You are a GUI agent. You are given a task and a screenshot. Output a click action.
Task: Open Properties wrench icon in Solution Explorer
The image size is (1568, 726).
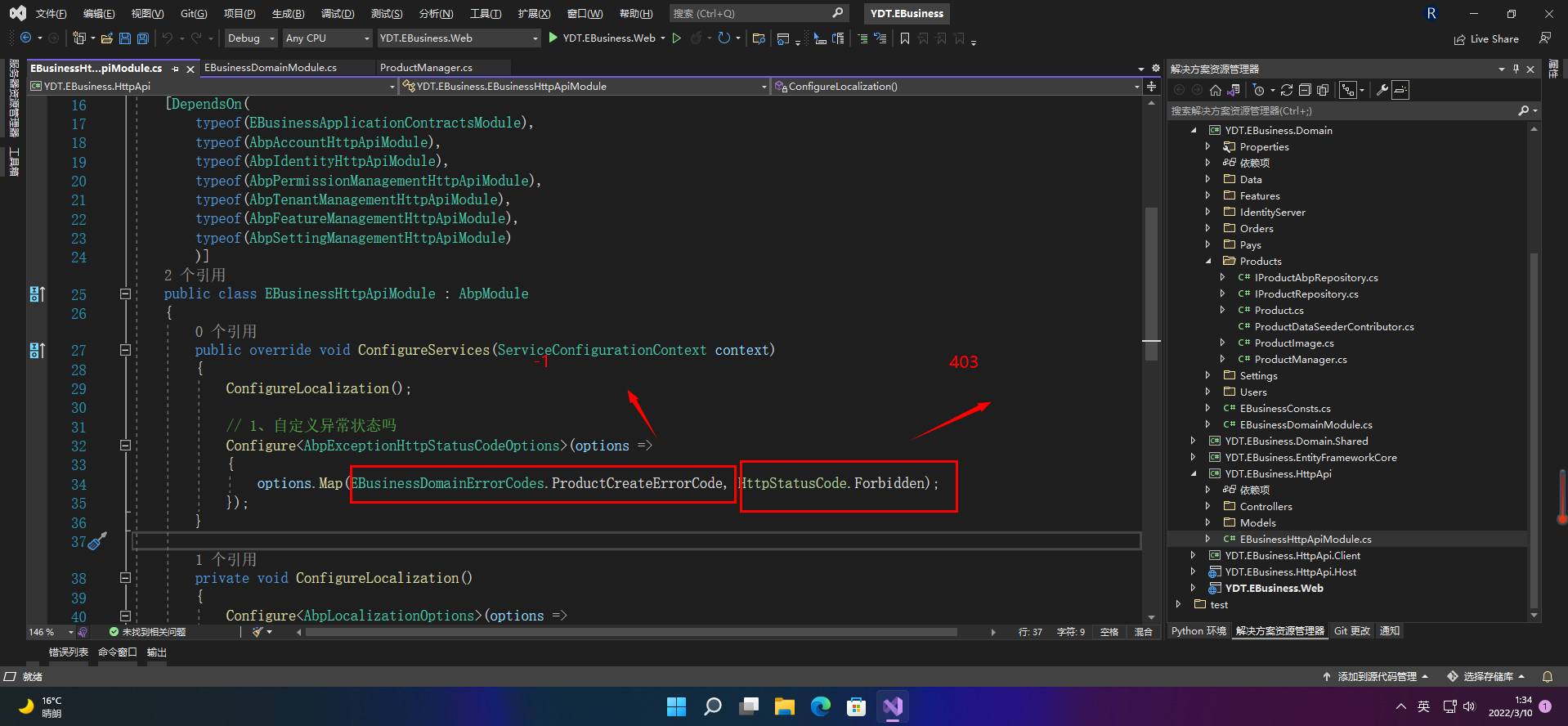tap(1382, 90)
